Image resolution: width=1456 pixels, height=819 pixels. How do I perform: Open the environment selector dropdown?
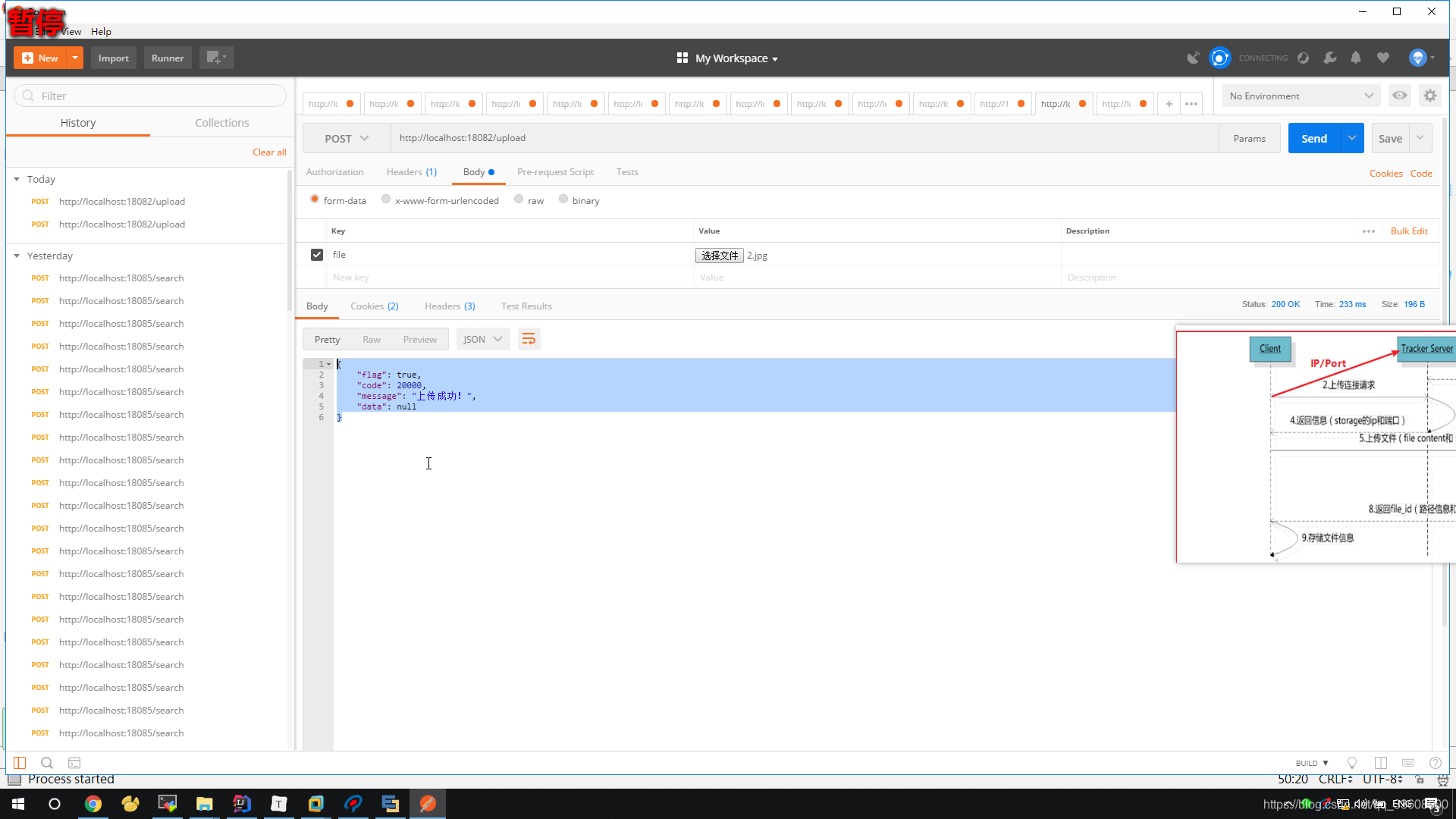1298,96
